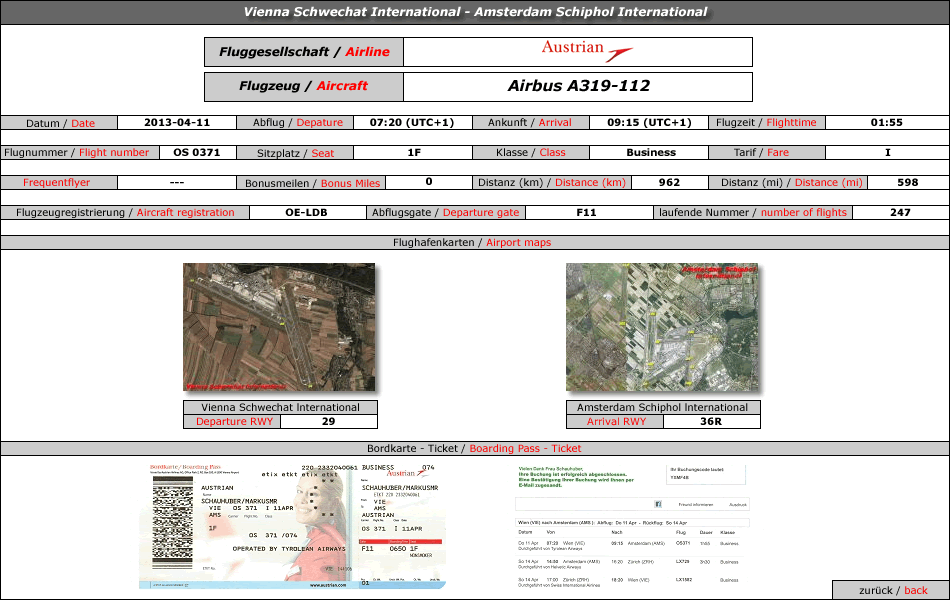
Task: Click the date value 2013-04-11
Action: (x=177, y=123)
